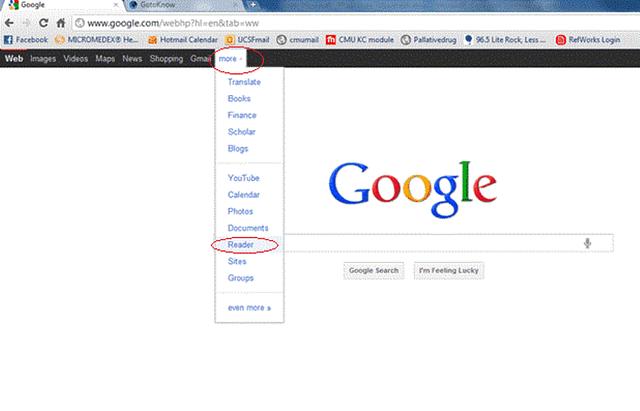
Task: Open the UCSFmail bookmark
Action: pos(247,40)
